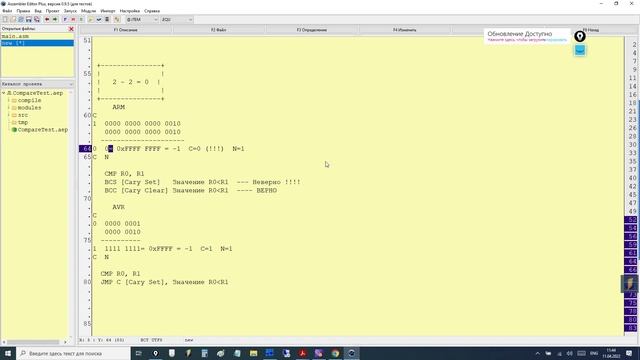Show hidden system tray icons chevron

point(538,353)
